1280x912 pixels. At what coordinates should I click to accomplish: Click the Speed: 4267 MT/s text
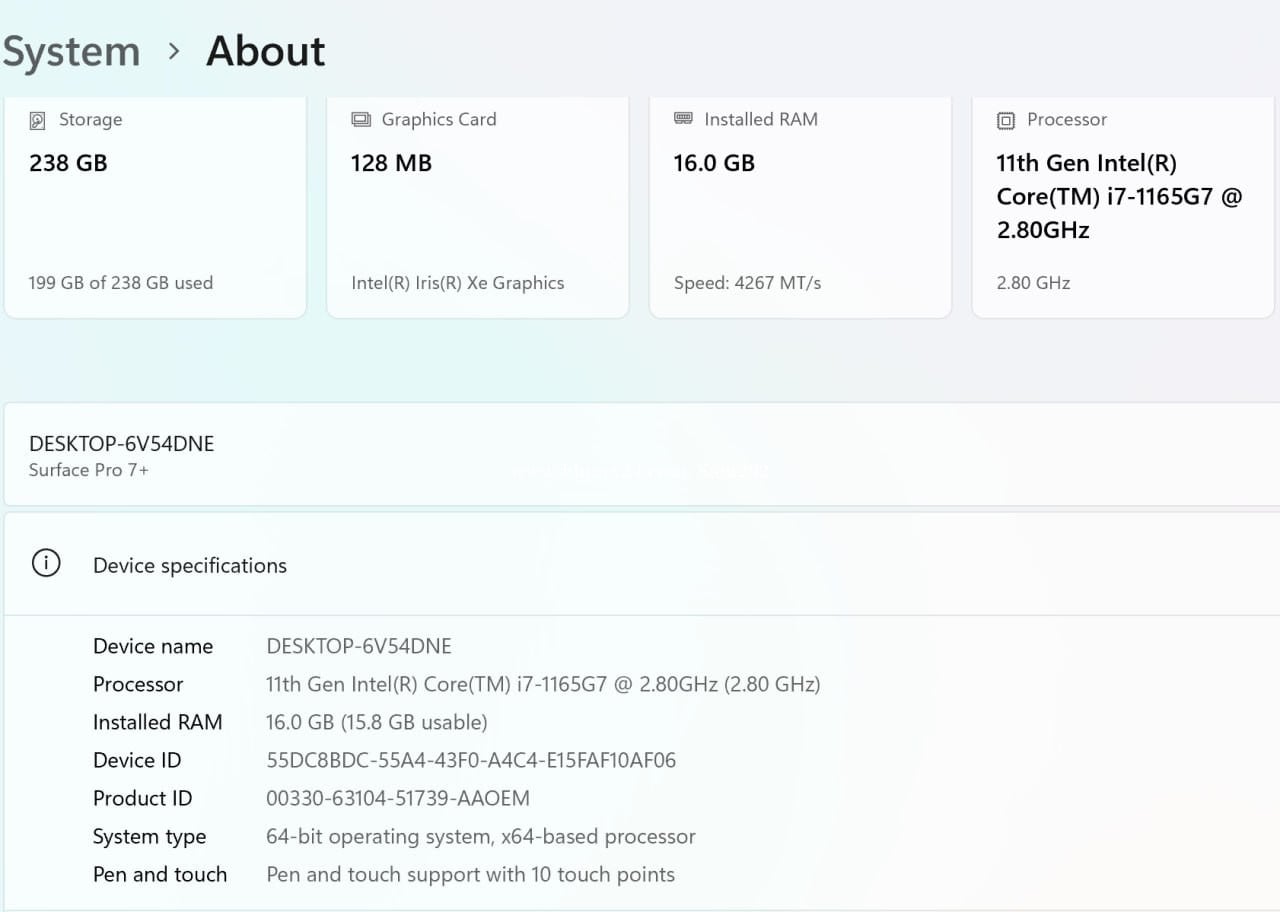(747, 283)
